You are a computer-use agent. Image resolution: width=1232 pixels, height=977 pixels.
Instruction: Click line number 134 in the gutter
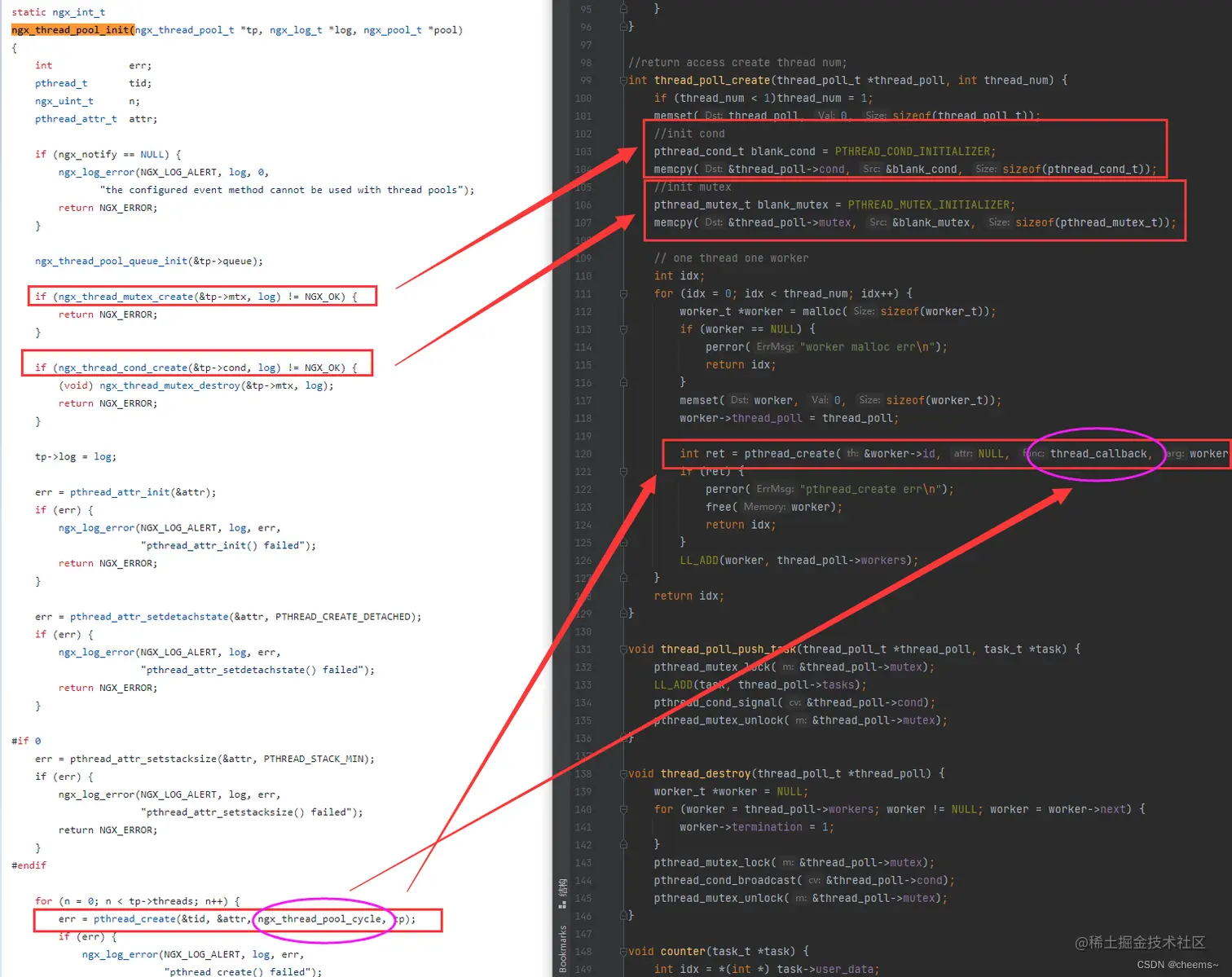click(x=583, y=702)
